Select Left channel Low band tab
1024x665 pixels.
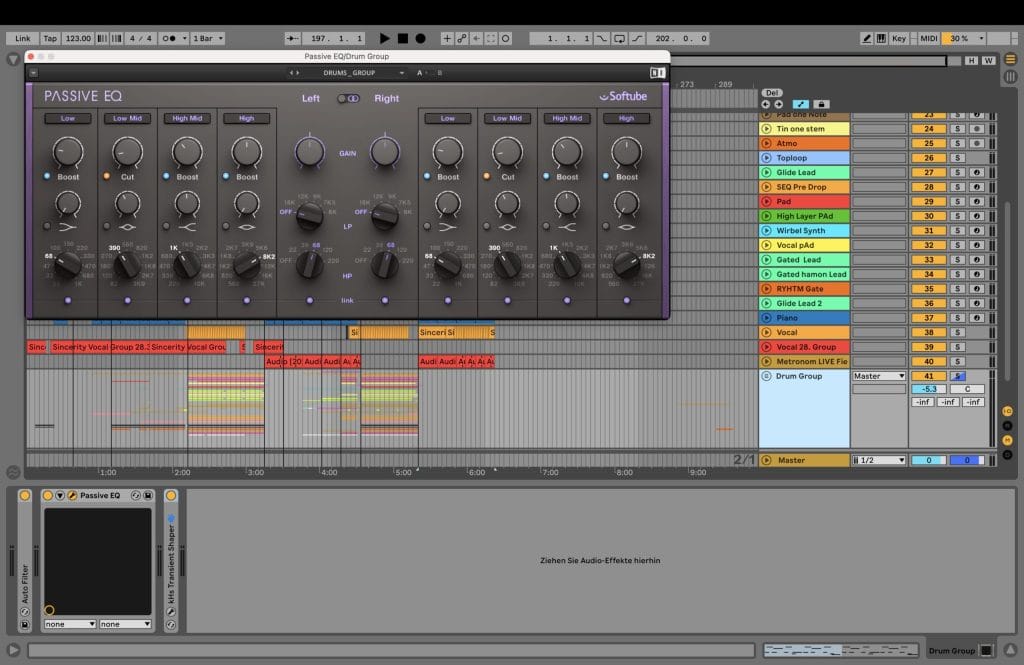pyautogui.click(x=68, y=118)
